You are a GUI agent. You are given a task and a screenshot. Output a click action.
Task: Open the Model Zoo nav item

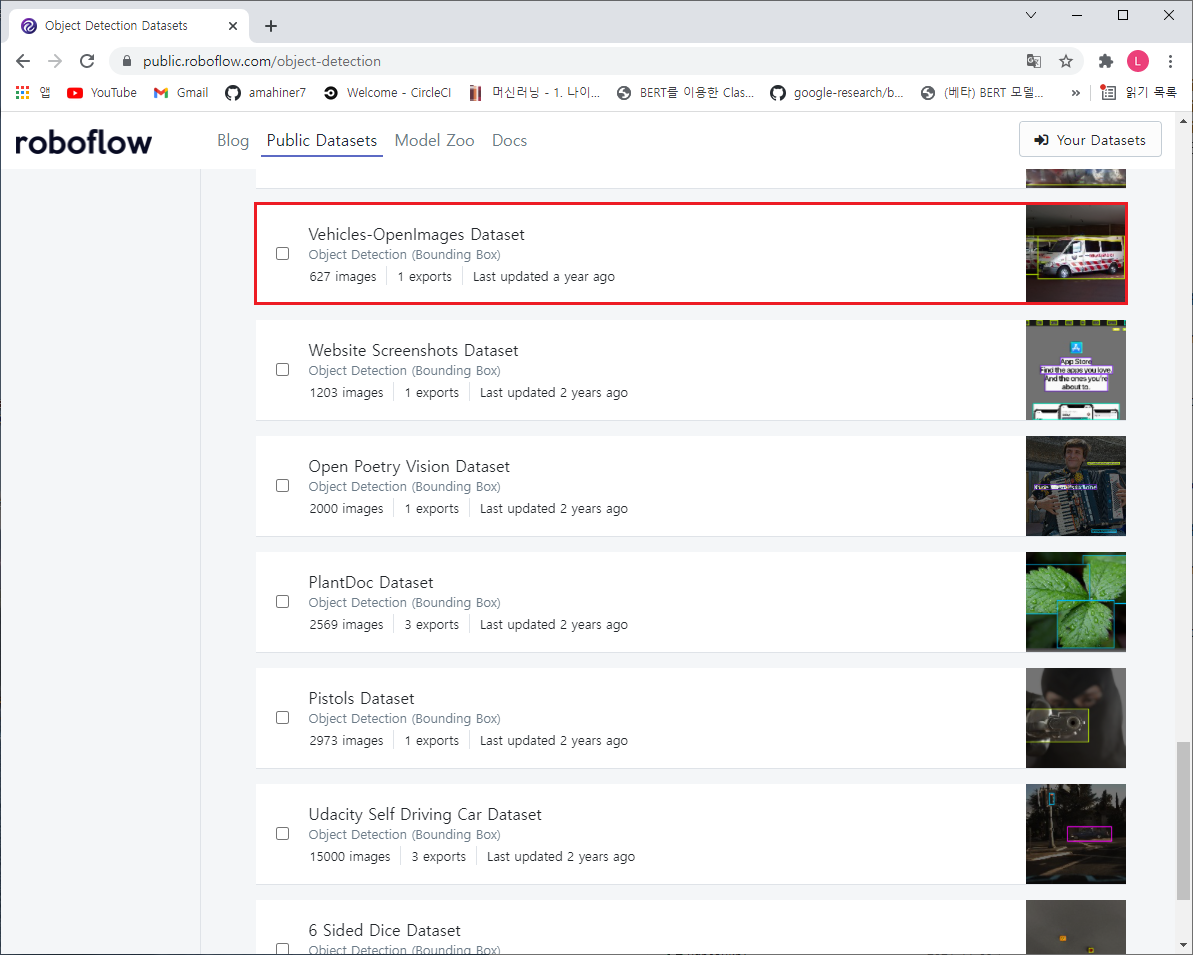(x=434, y=140)
